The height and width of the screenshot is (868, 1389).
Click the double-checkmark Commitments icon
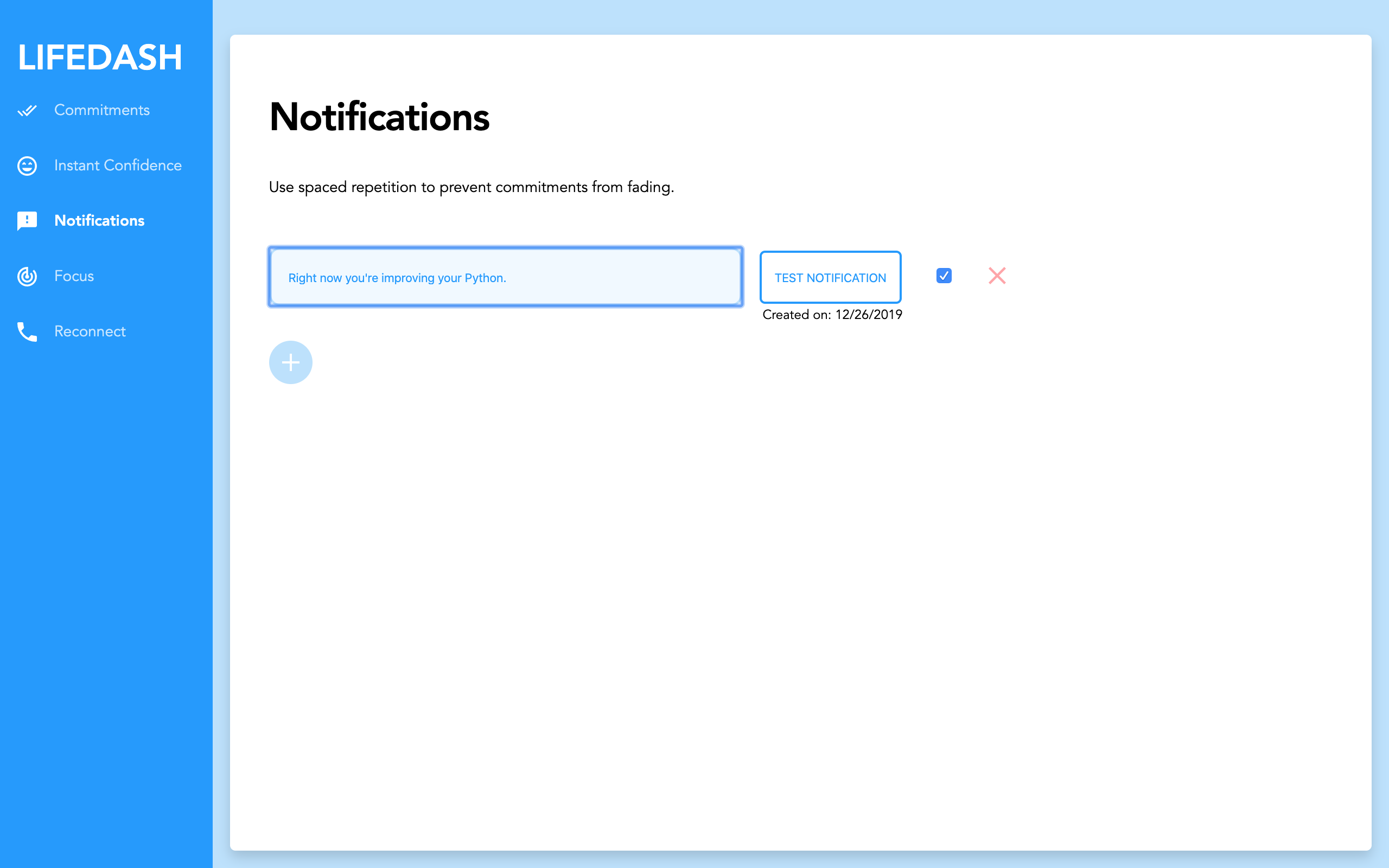pos(27,110)
